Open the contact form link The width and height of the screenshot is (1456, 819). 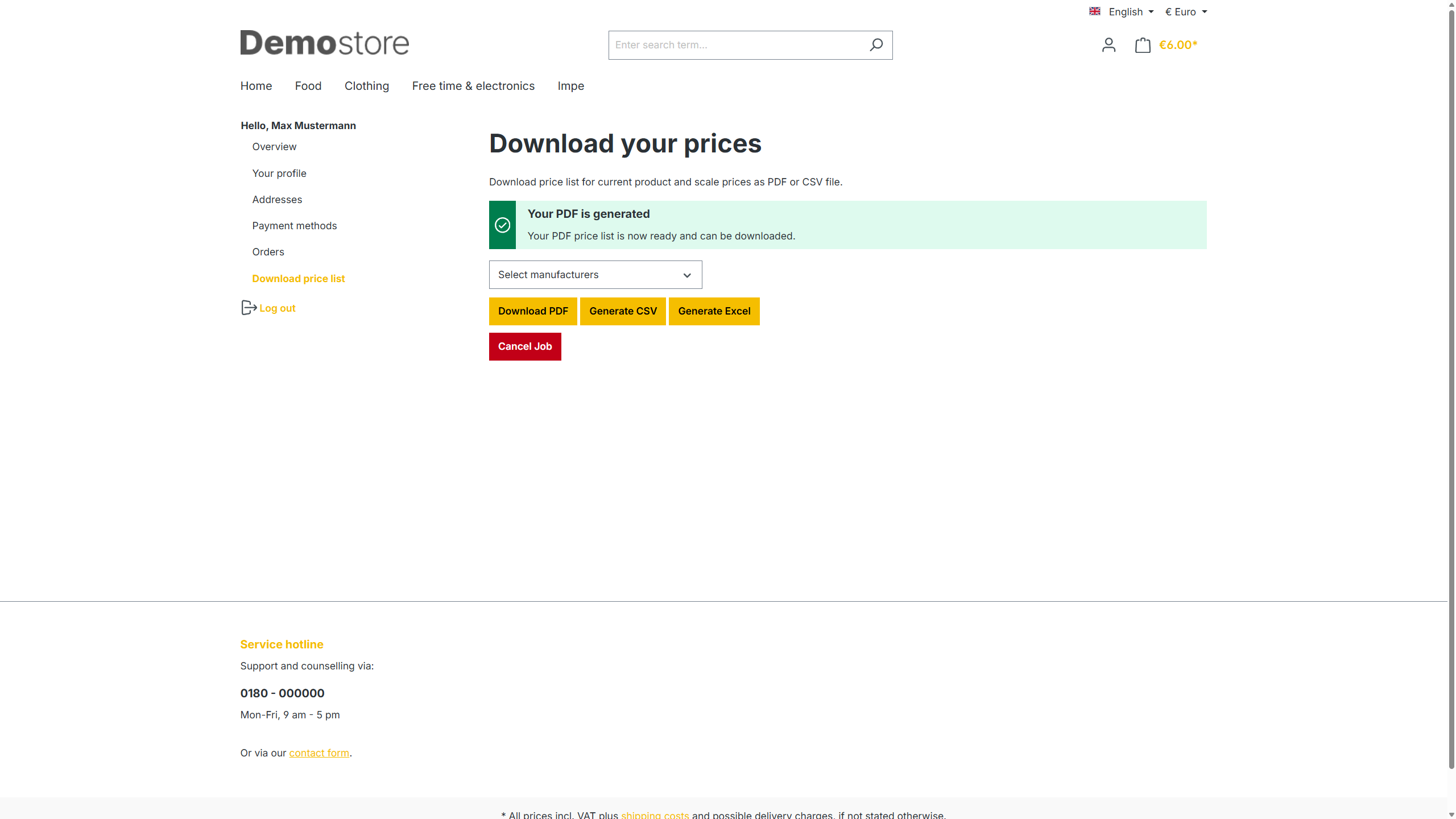tap(319, 753)
